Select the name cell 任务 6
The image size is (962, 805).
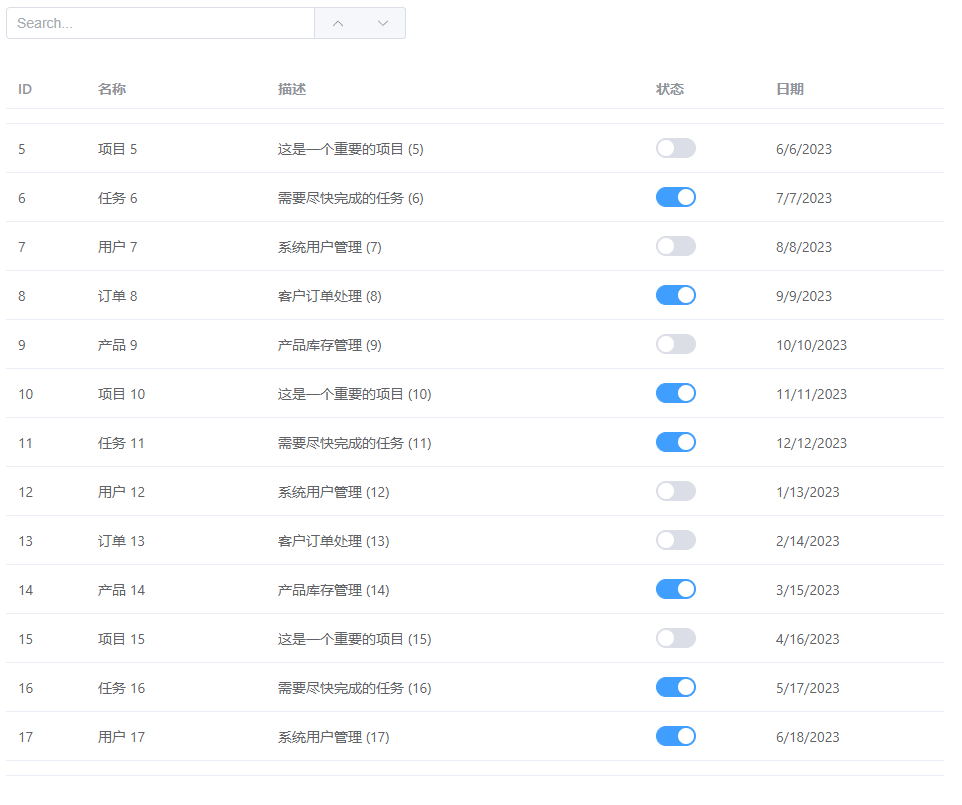pos(117,198)
